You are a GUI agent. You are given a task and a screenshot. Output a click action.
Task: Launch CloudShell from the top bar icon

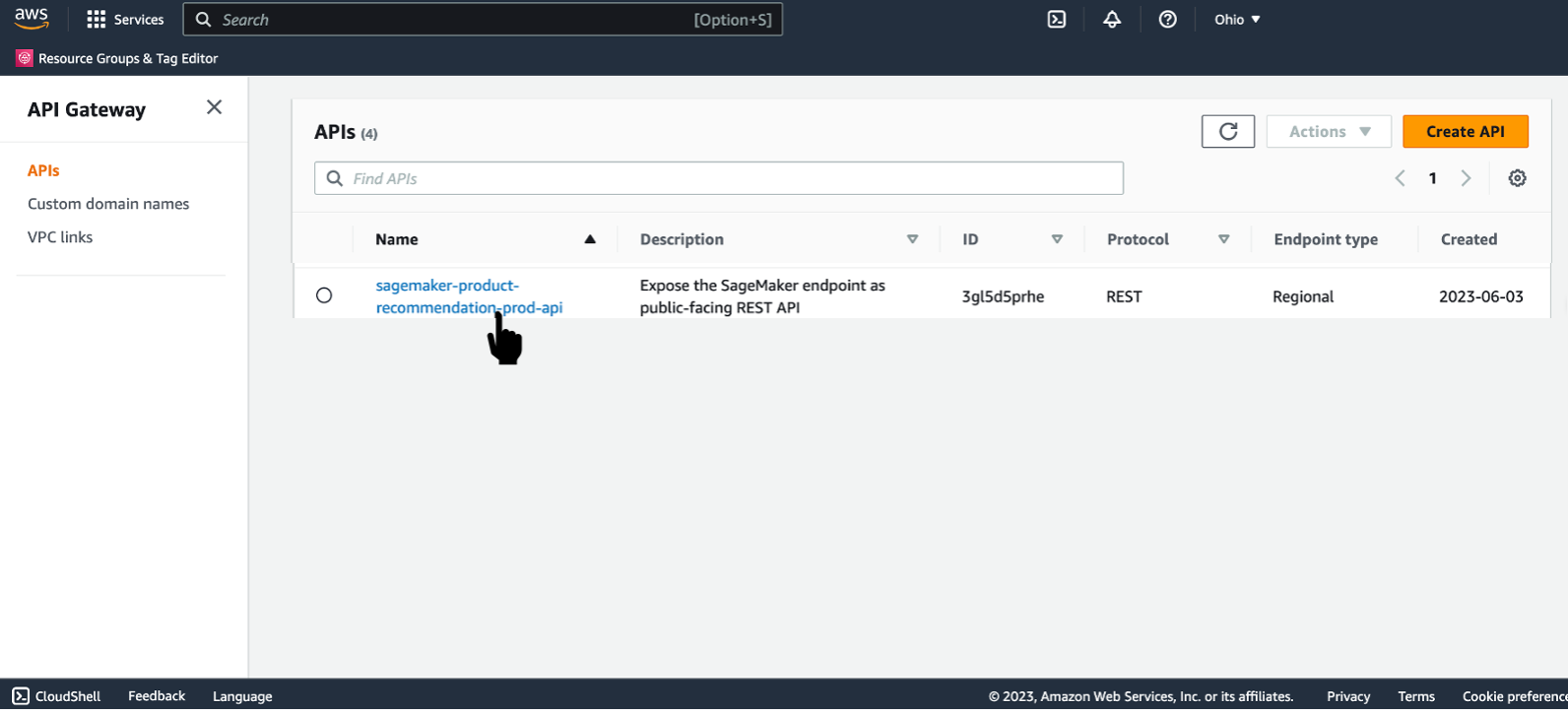(x=1057, y=20)
